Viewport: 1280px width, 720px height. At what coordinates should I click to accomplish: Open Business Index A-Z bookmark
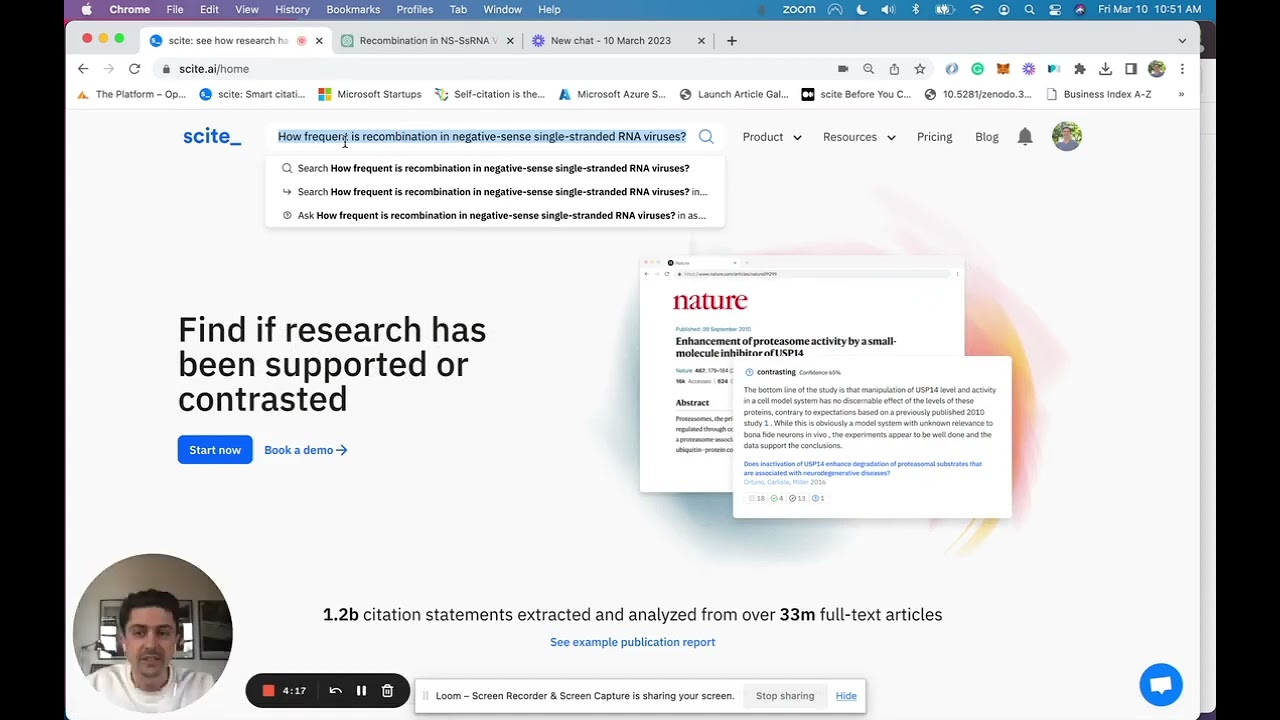click(1098, 94)
